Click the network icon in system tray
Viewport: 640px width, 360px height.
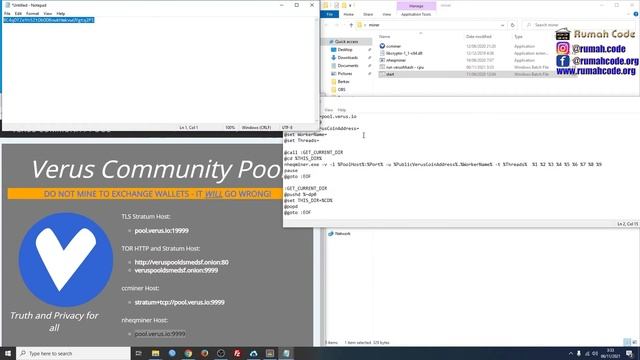click(587, 353)
